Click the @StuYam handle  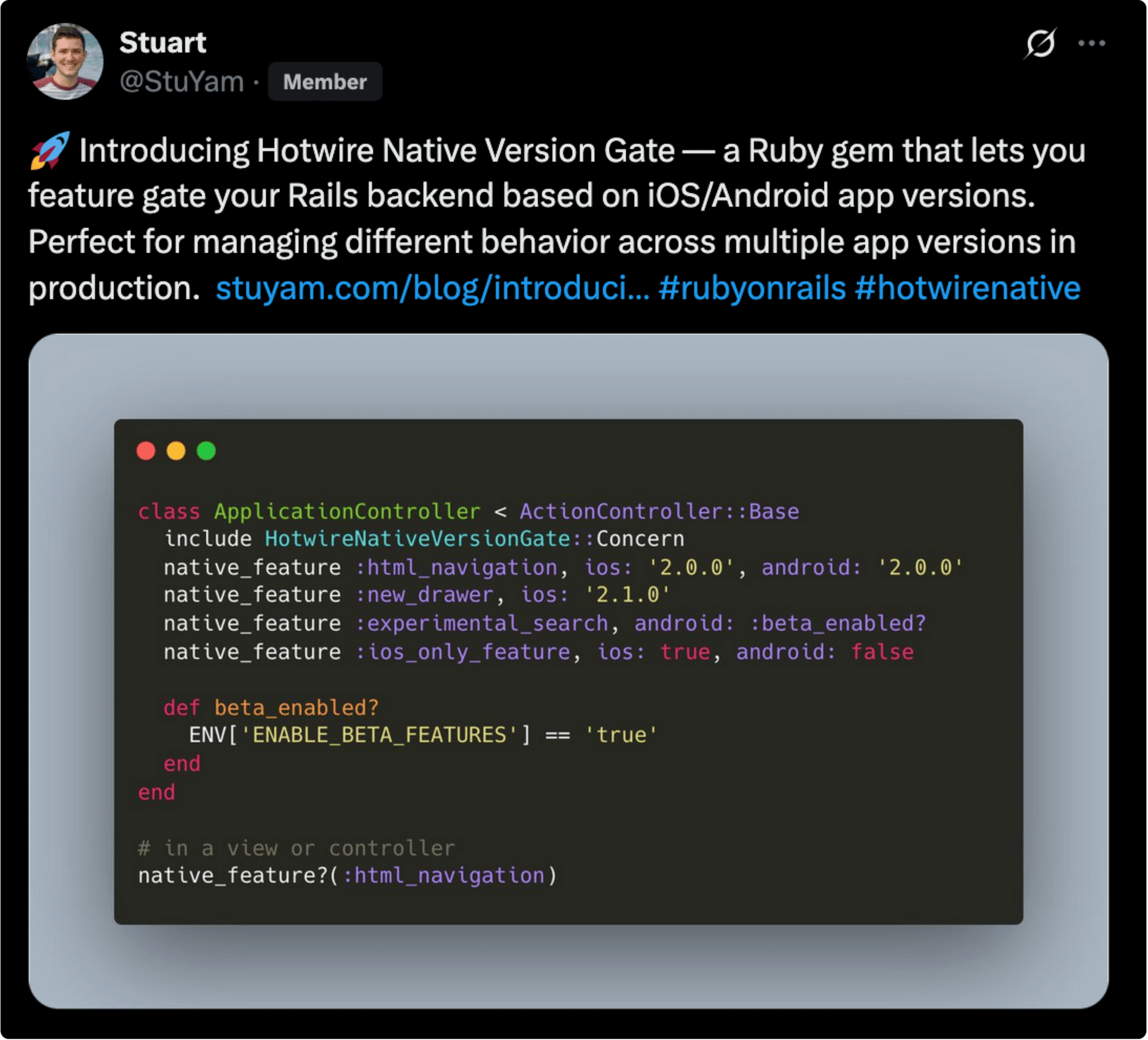pyautogui.click(x=182, y=82)
